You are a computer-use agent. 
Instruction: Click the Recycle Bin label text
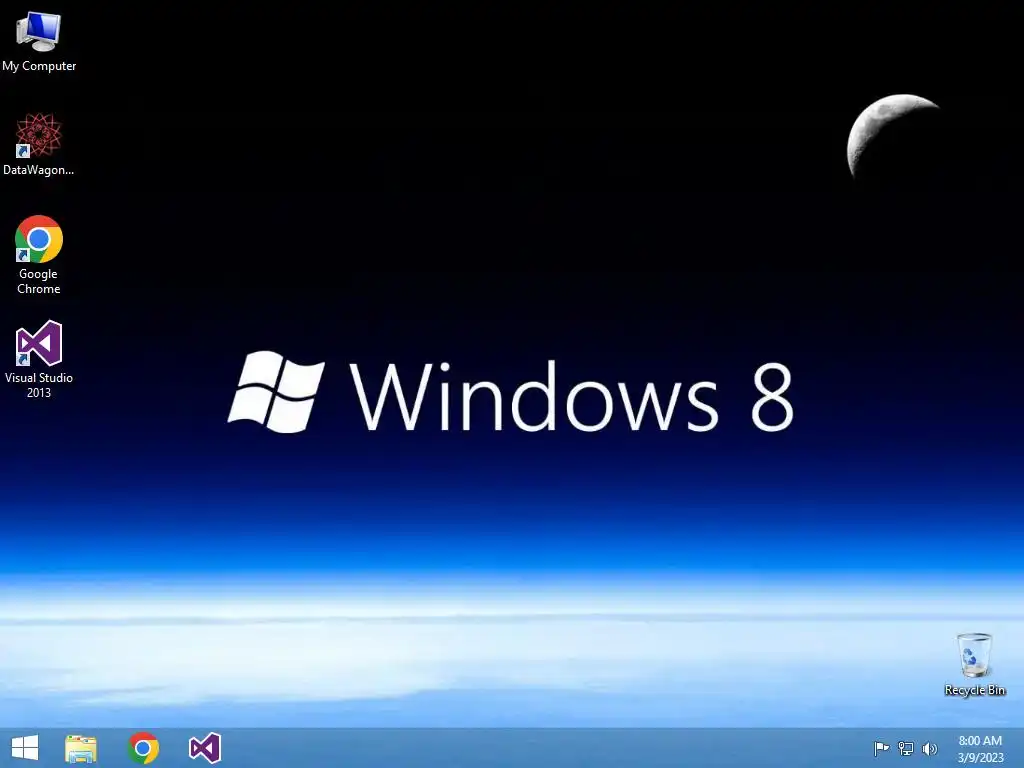tap(974, 690)
